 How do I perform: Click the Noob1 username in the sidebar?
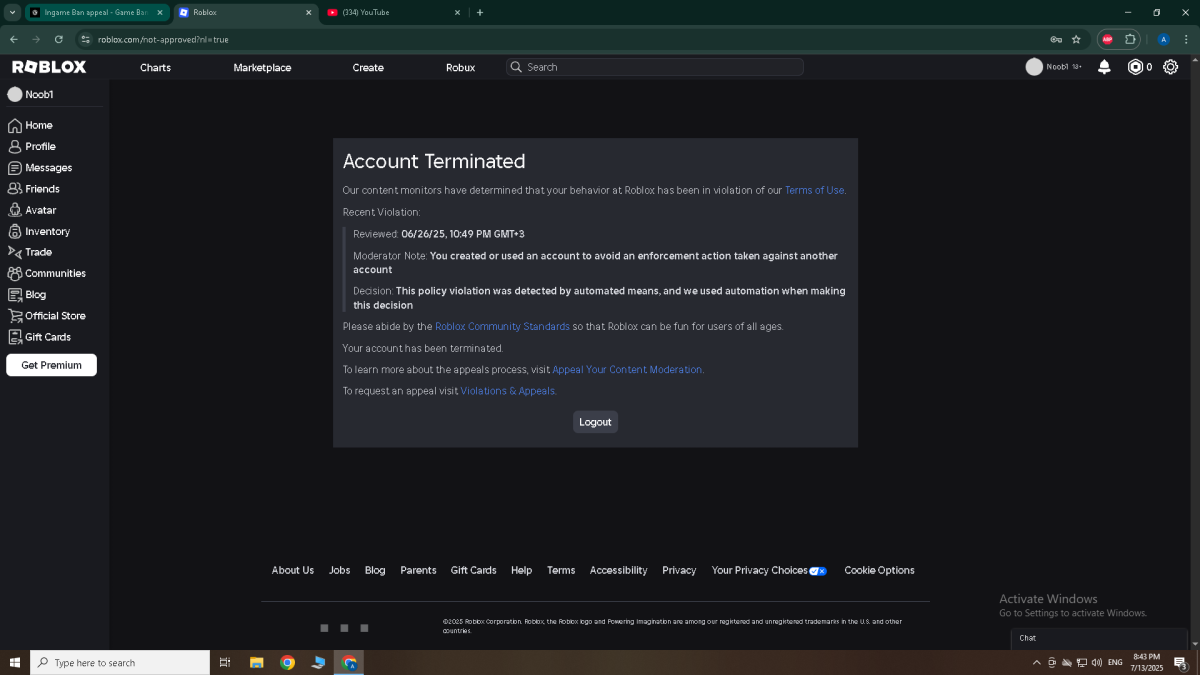click(x=39, y=94)
